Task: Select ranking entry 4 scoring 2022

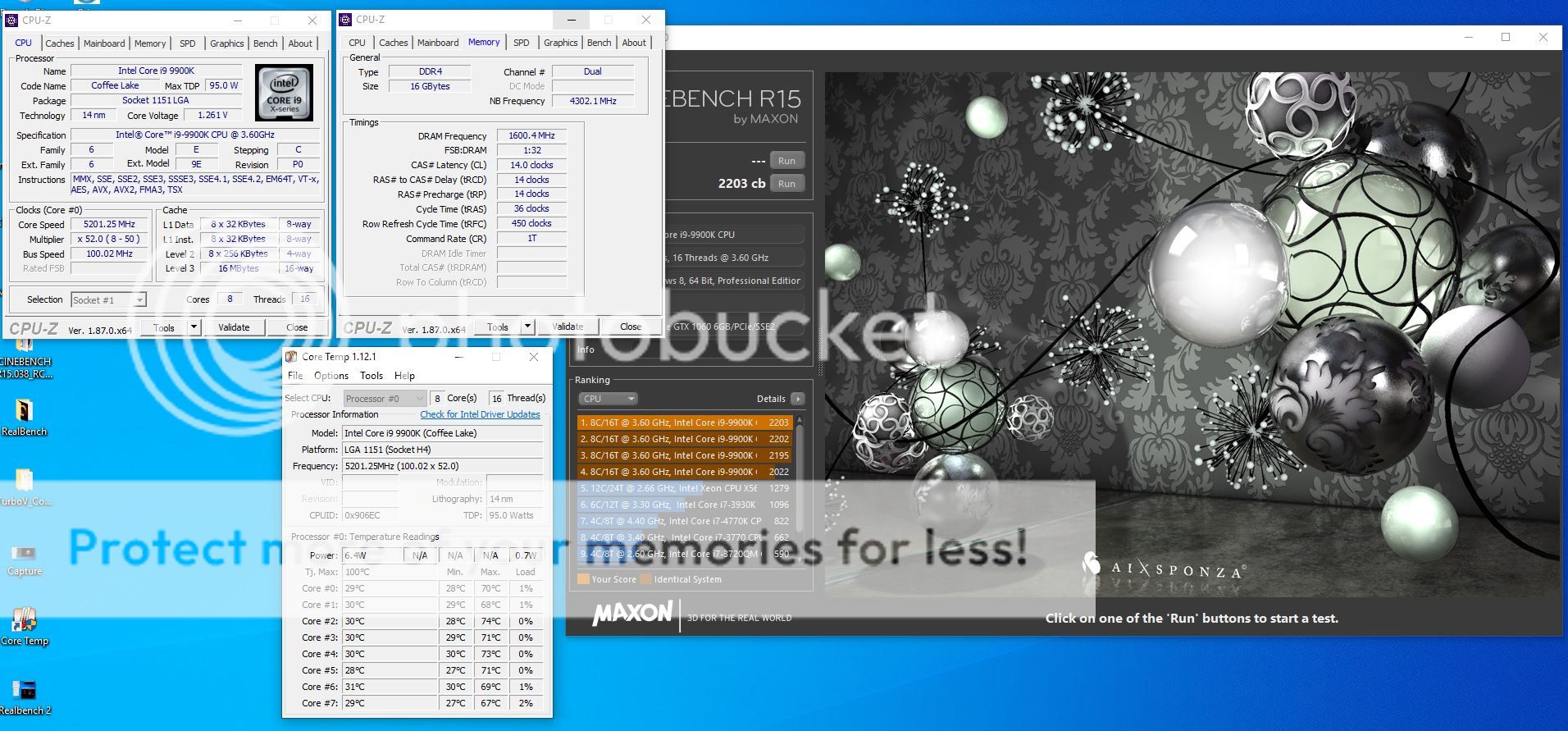Action: [x=684, y=472]
